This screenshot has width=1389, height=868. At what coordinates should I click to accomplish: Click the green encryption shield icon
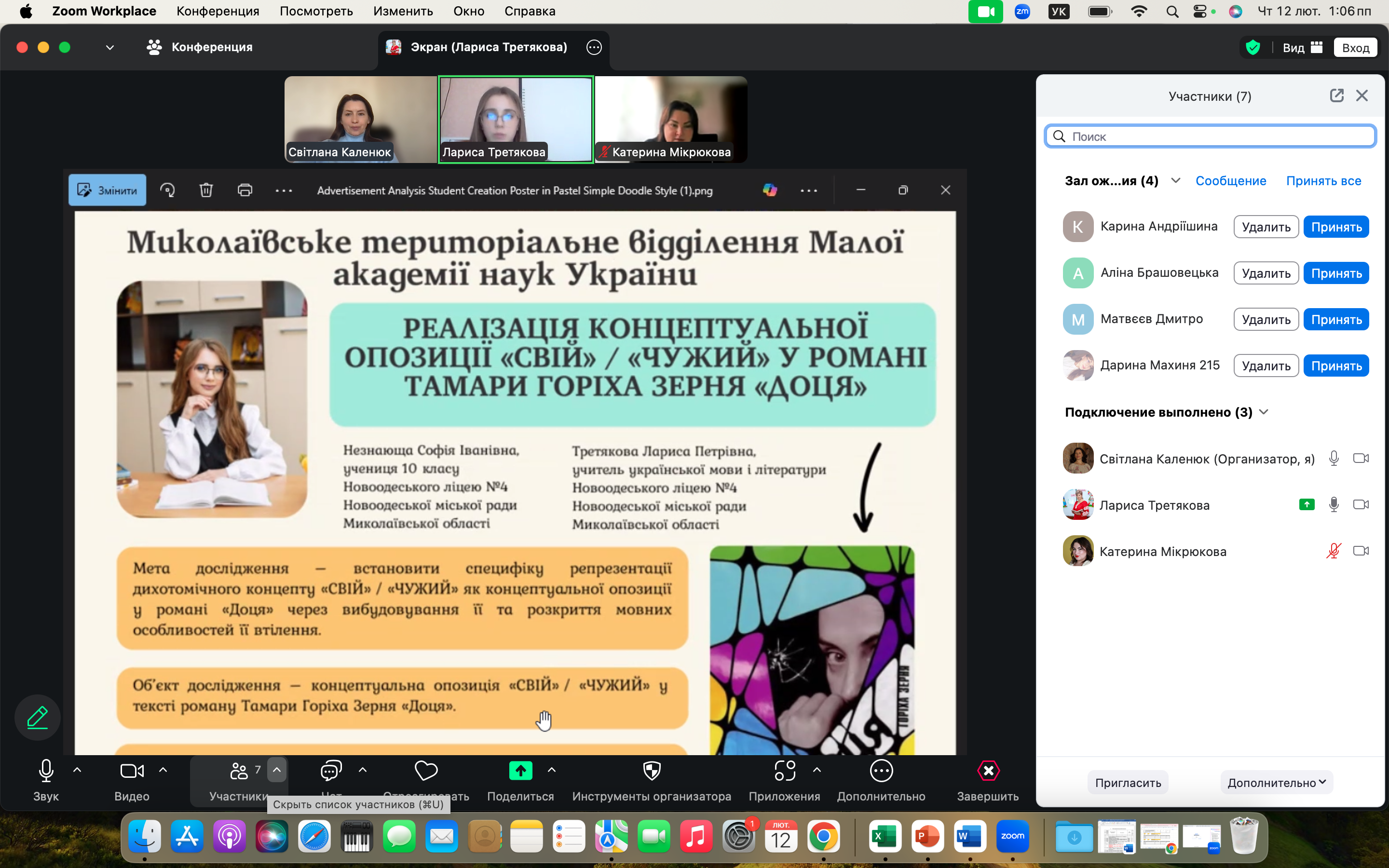coord(1253,48)
